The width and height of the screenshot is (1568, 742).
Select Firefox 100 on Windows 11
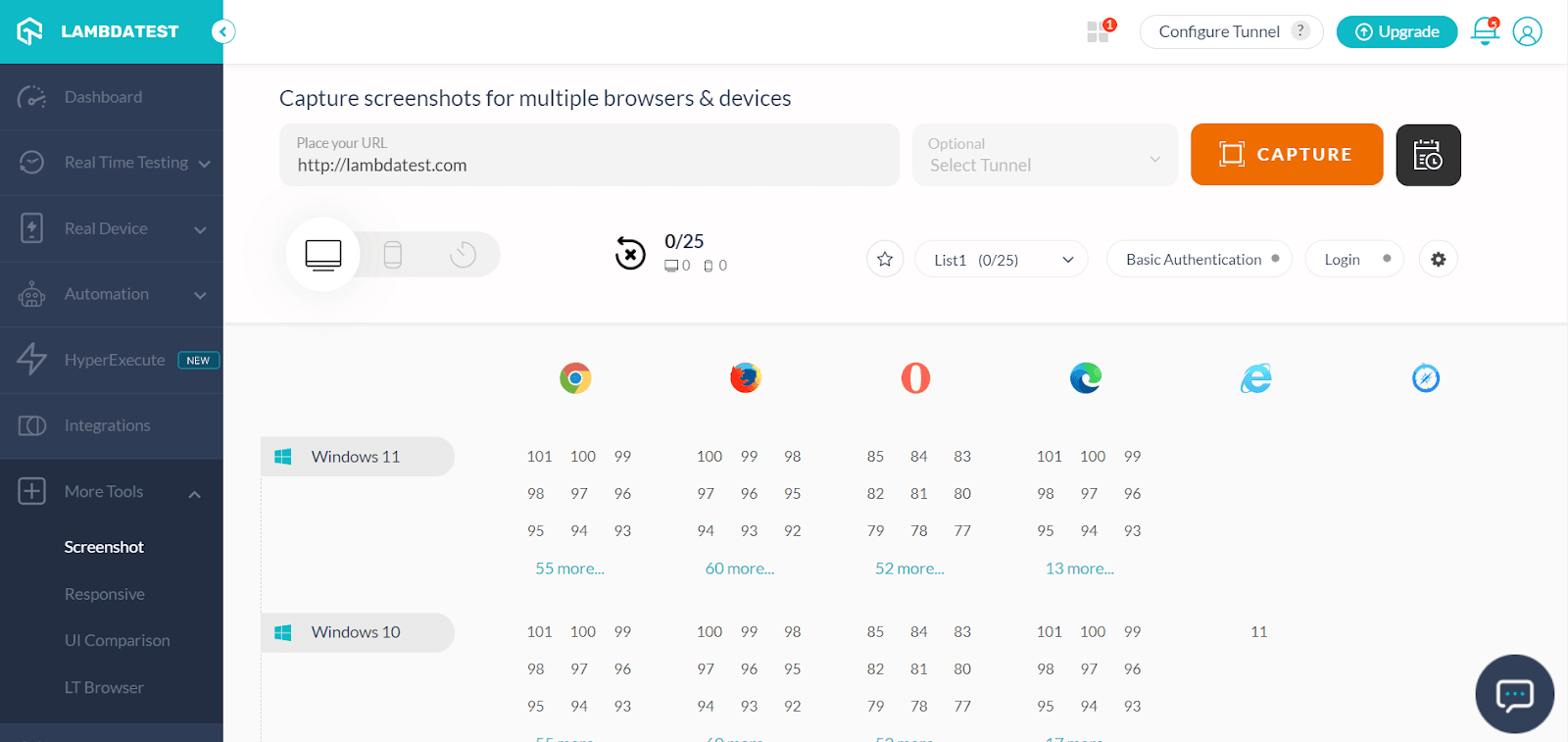(x=710, y=456)
